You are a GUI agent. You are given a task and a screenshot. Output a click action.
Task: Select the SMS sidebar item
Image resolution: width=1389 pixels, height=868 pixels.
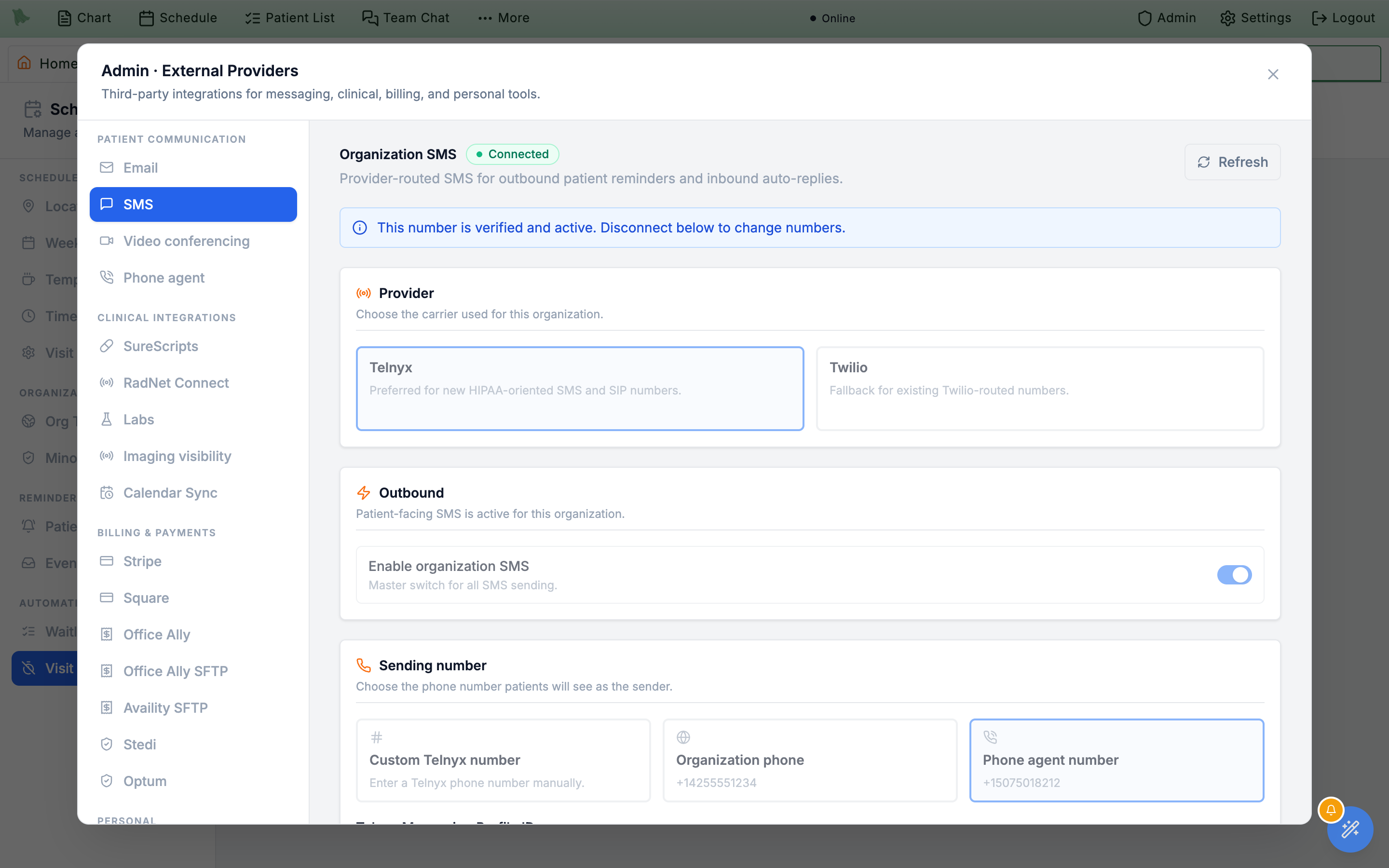tap(193, 204)
